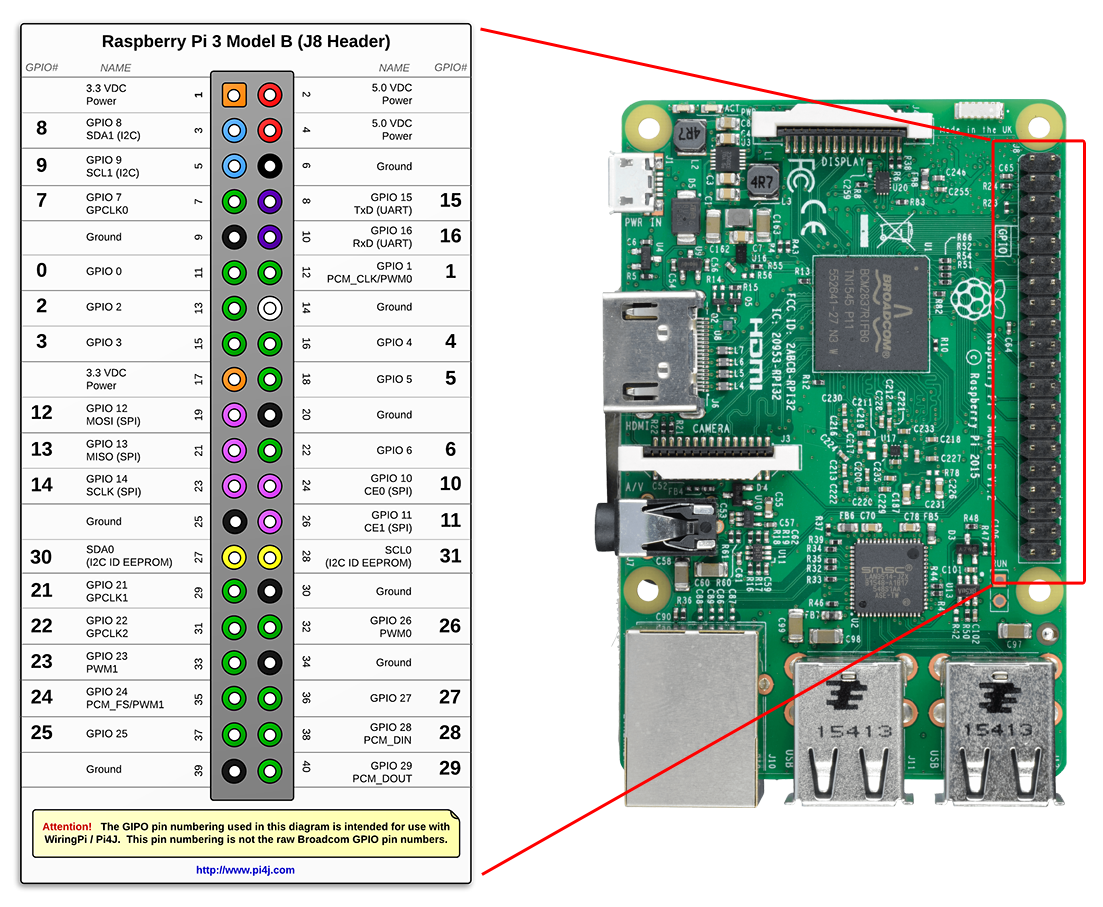This screenshot has width=1103, height=907.
Task: Select the magenta pin 19 MOSI circle
Action: tap(234, 414)
